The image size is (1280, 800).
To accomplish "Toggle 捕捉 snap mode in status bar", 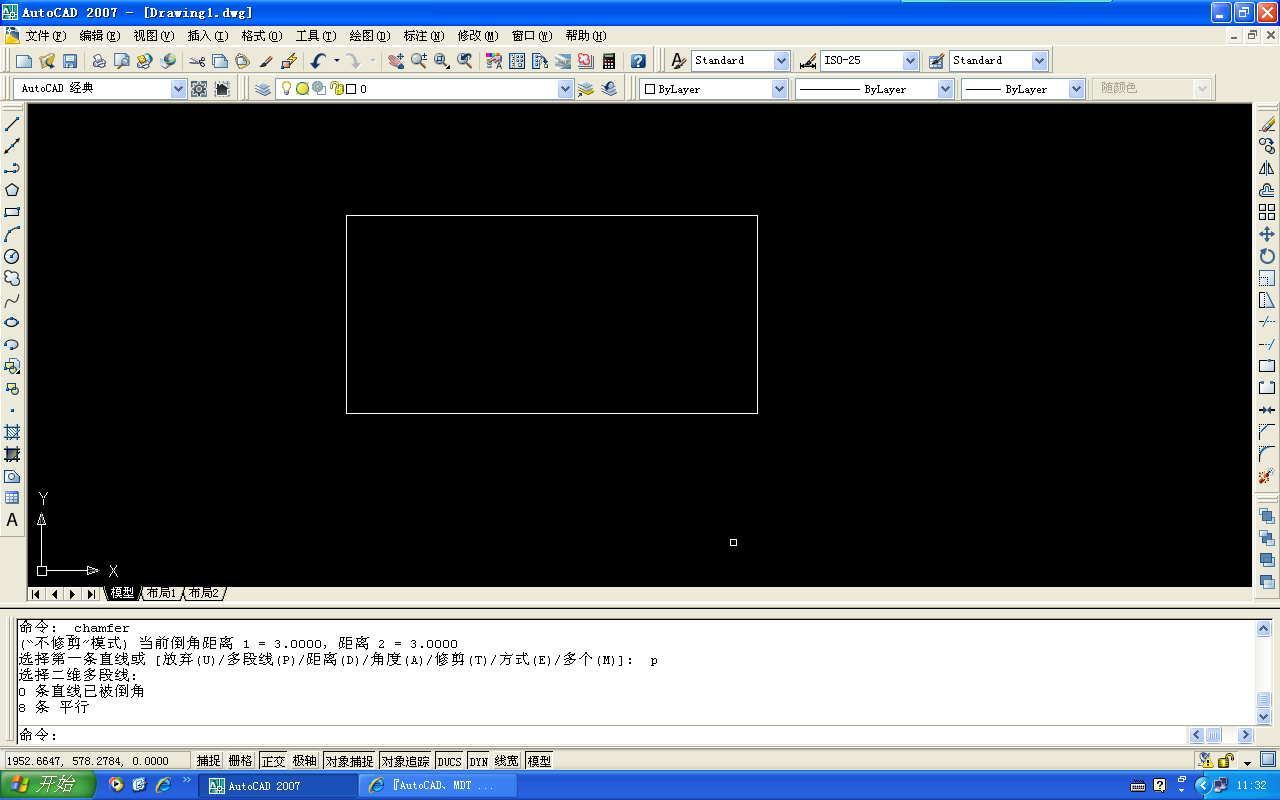I will pos(209,761).
